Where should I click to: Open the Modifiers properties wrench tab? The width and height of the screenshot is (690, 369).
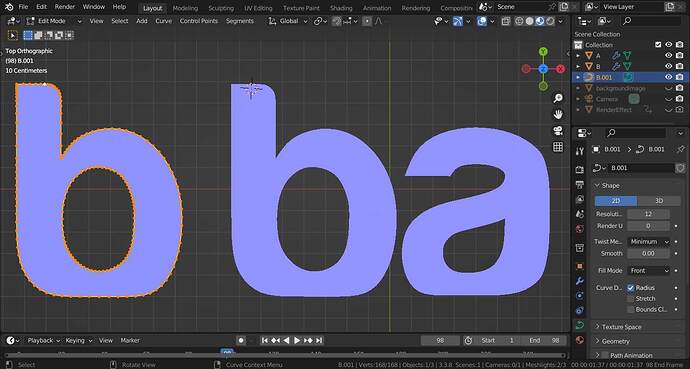580,281
